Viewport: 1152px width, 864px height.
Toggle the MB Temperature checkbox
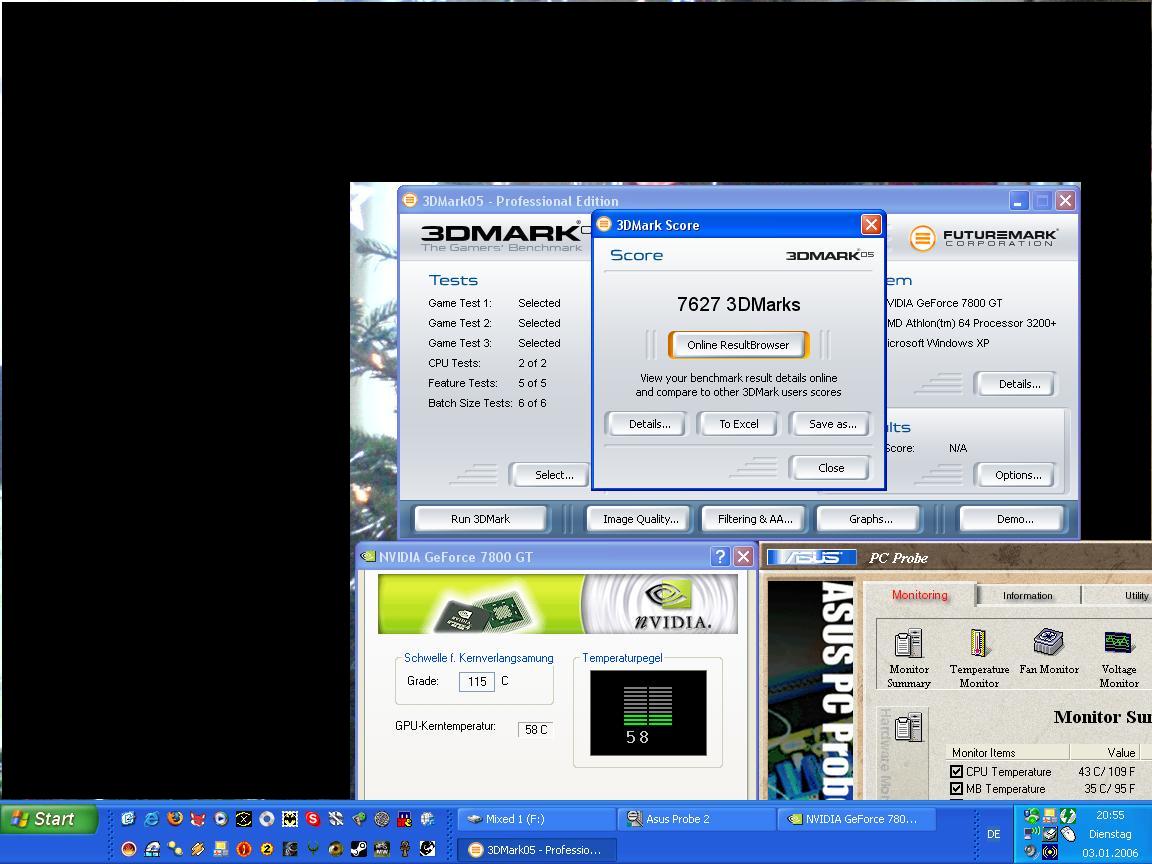click(x=956, y=789)
